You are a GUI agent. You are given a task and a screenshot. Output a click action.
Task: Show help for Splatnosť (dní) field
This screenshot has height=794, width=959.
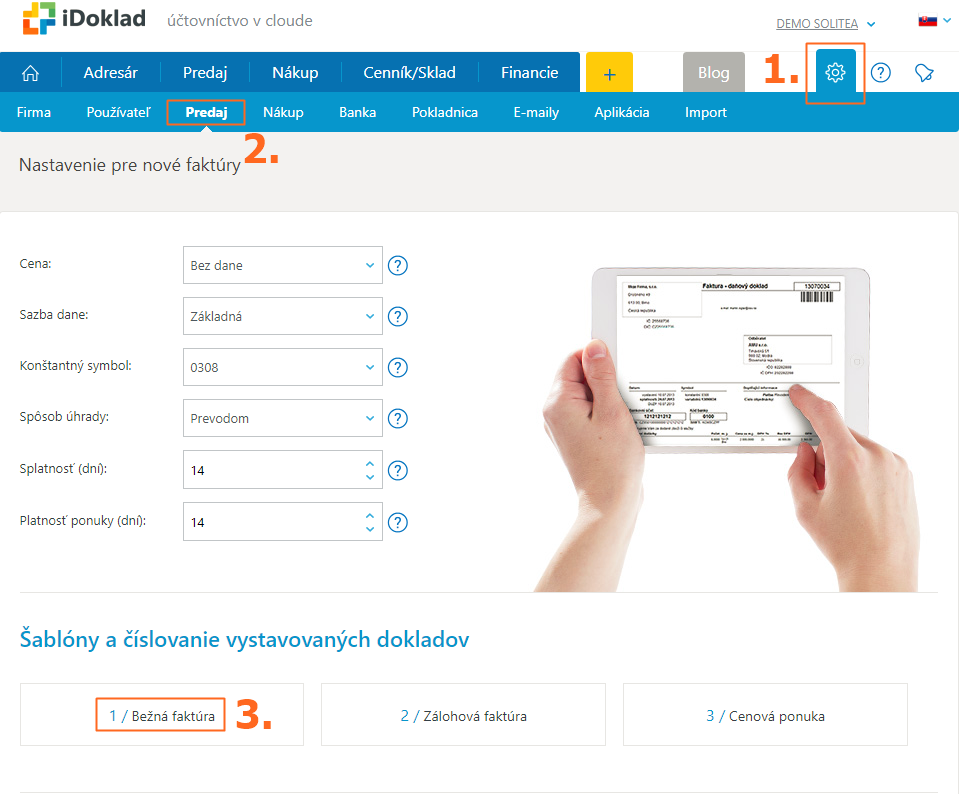(398, 470)
